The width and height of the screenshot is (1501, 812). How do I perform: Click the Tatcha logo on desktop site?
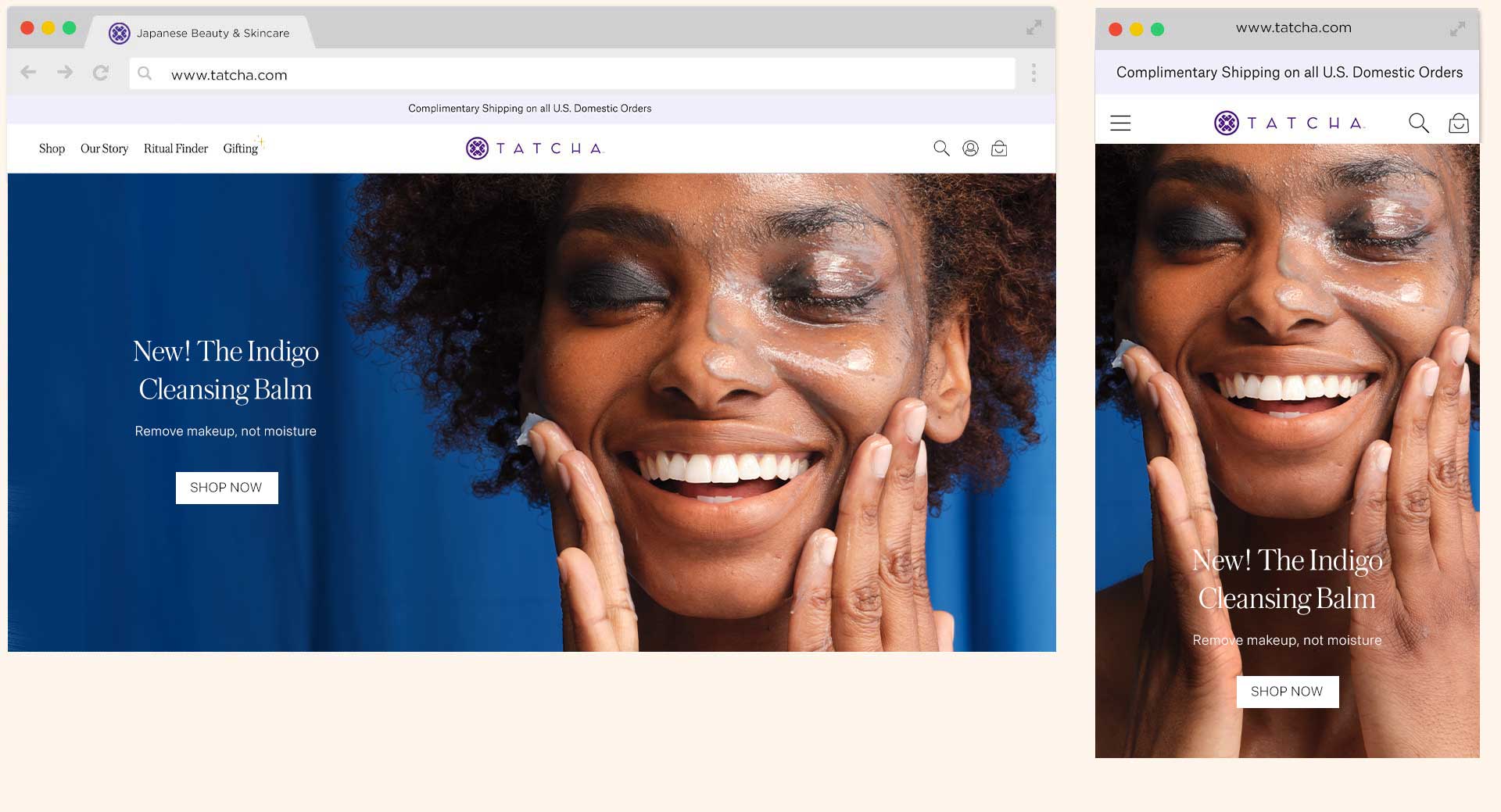click(x=536, y=148)
